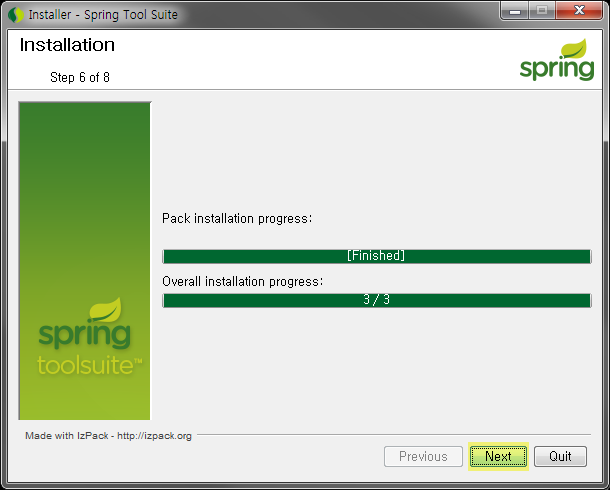
Task: Click the 'Made with IzPack - http://izpack.org' text
Action: (x=109, y=436)
